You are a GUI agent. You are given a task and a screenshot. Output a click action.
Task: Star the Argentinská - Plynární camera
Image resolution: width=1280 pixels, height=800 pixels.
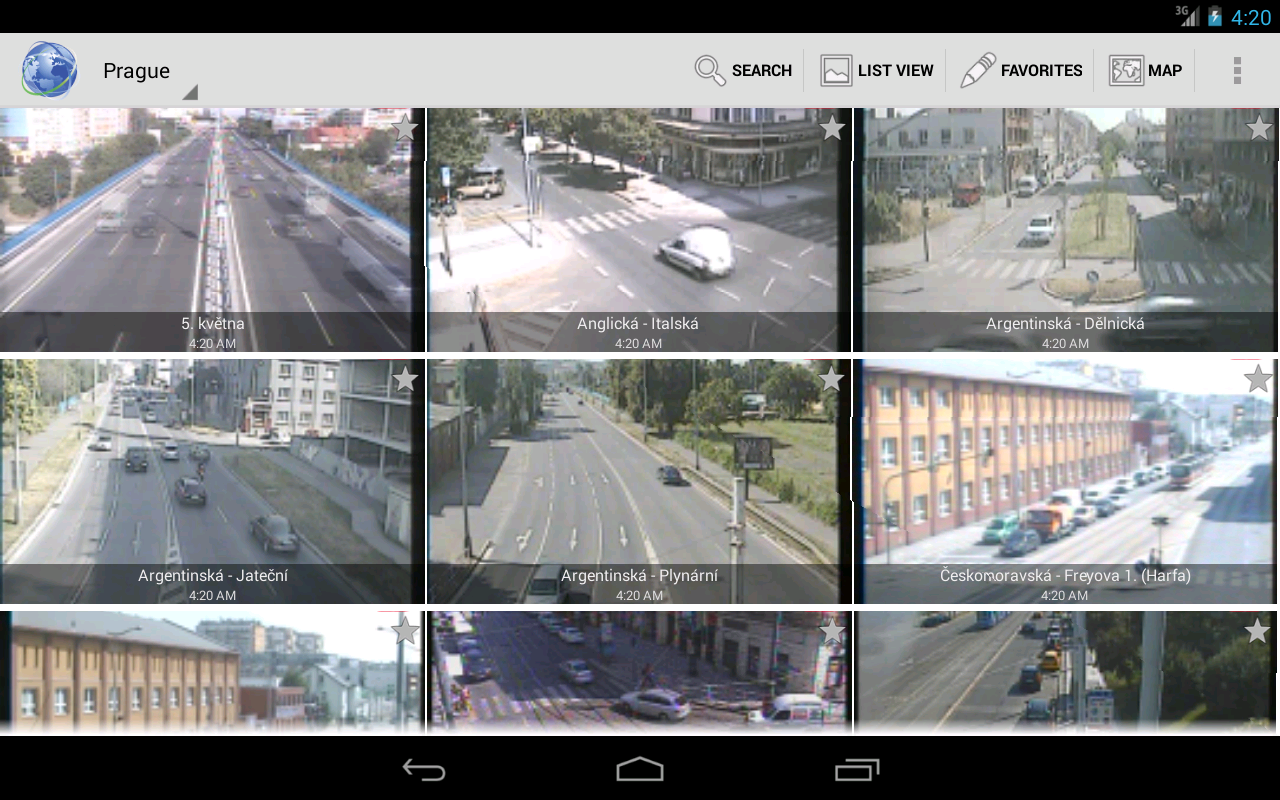832,379
